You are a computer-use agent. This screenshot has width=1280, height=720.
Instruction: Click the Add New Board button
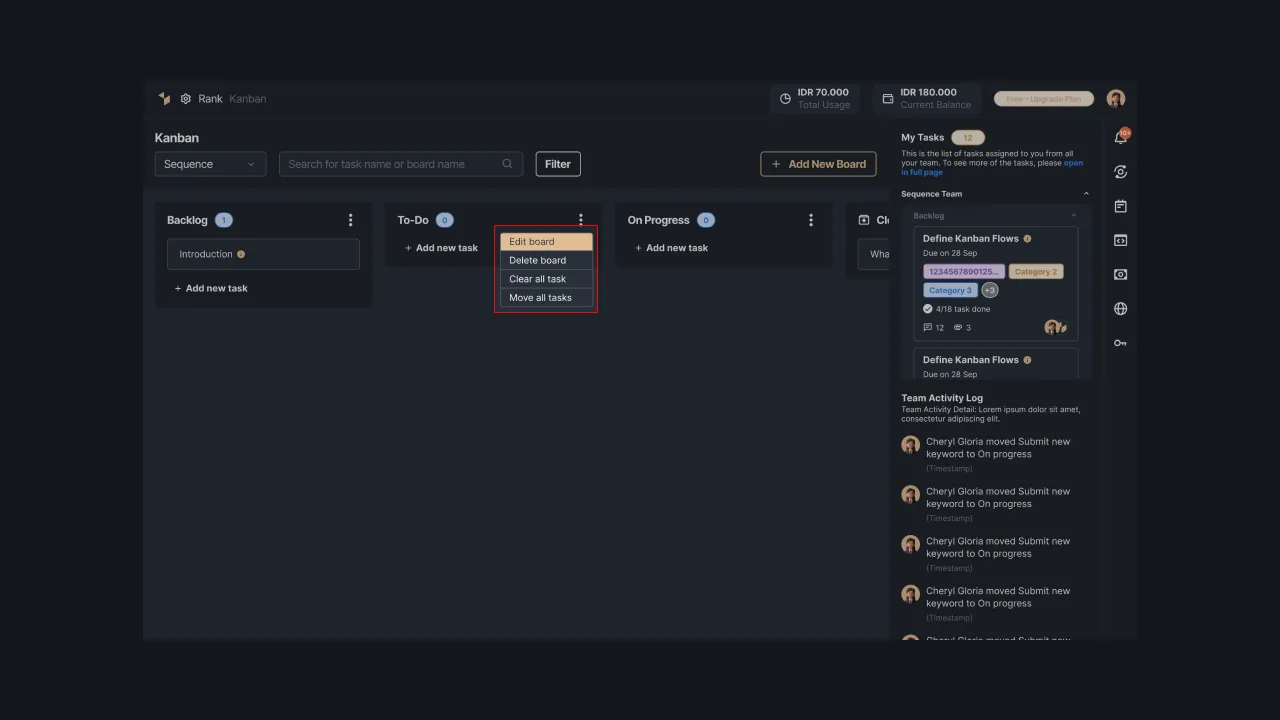[x=818, y=163]
